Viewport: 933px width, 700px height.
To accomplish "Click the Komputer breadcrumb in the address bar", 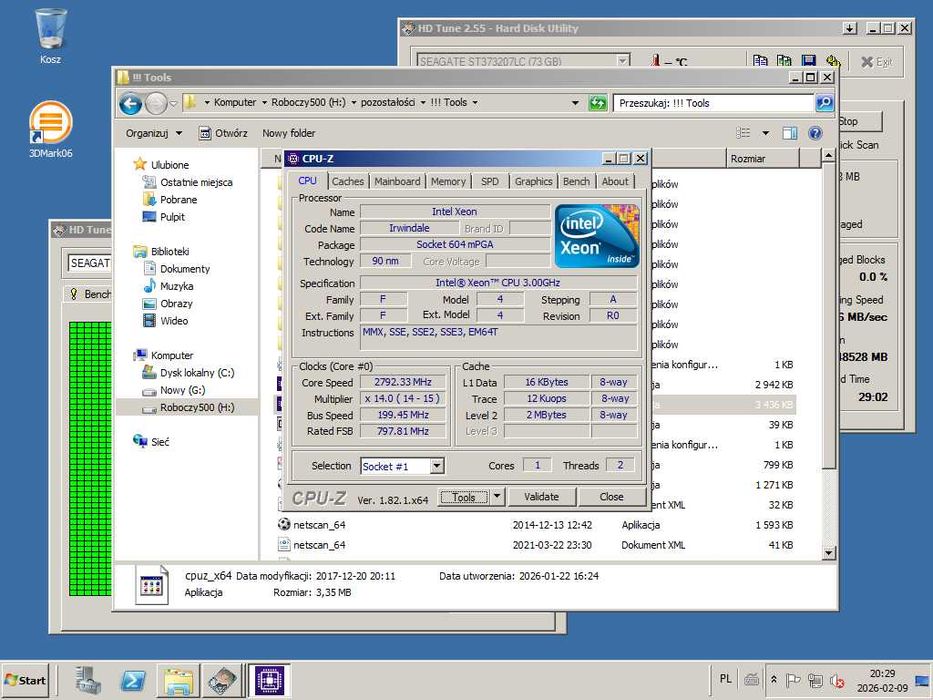I will [x=235, y=102].
